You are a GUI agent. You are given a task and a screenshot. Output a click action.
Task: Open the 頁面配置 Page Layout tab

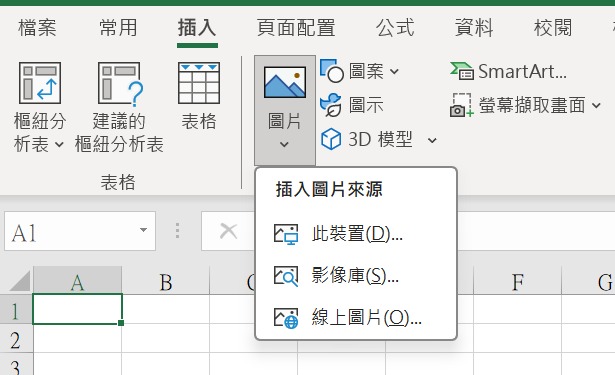[296, 28]
